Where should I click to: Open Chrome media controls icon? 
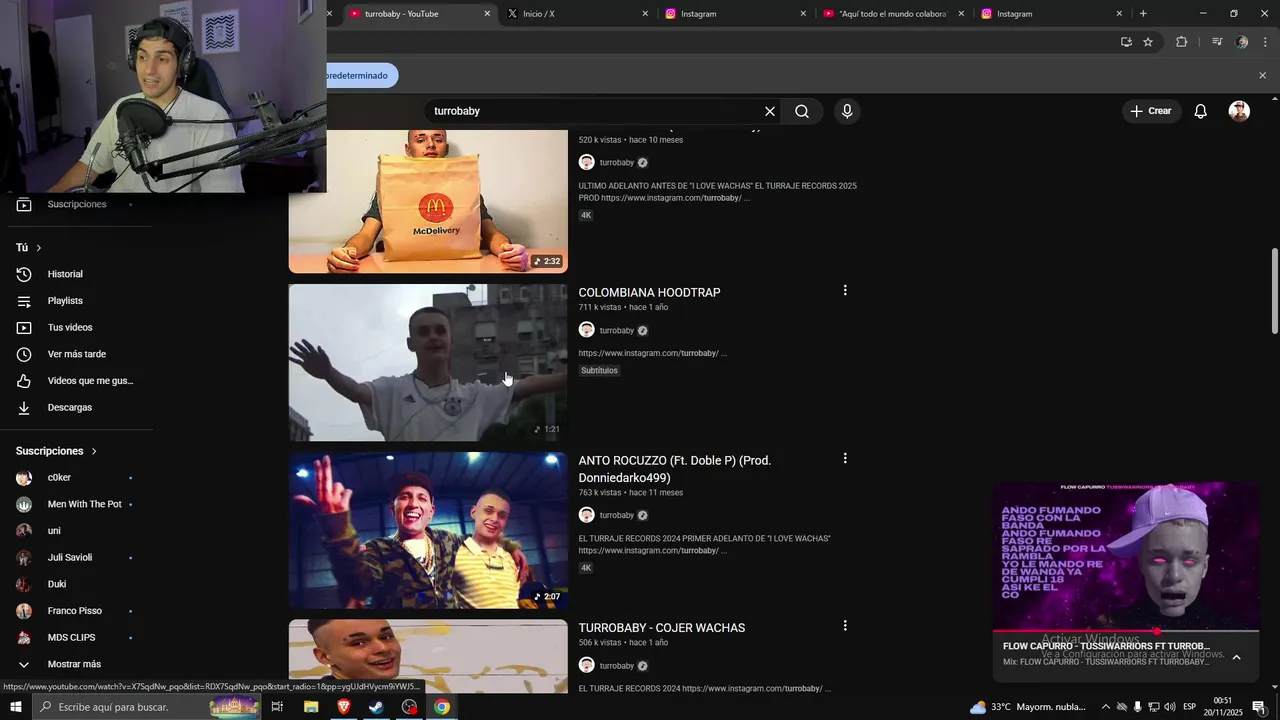click(x=1217, y=42)
